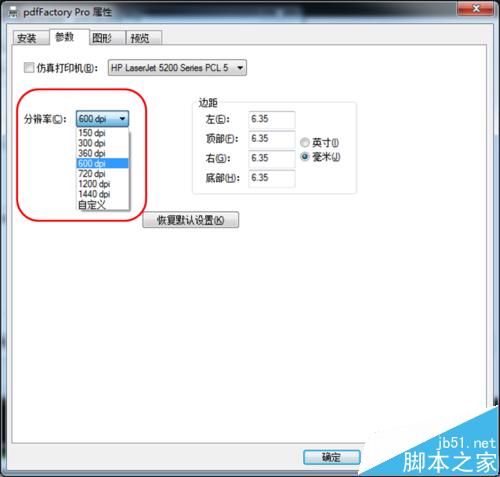Open the 图形 tab
500x477 pixels.
tap(107, 38)
